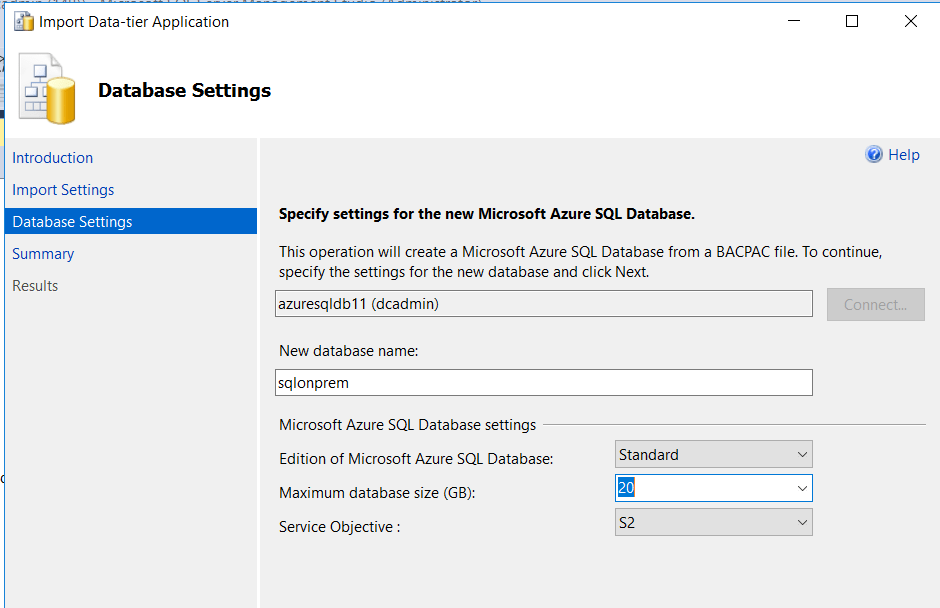Screen dimensions: 940x608
Task: Select the Results step in sidebar
Action: tap(35, 286)
